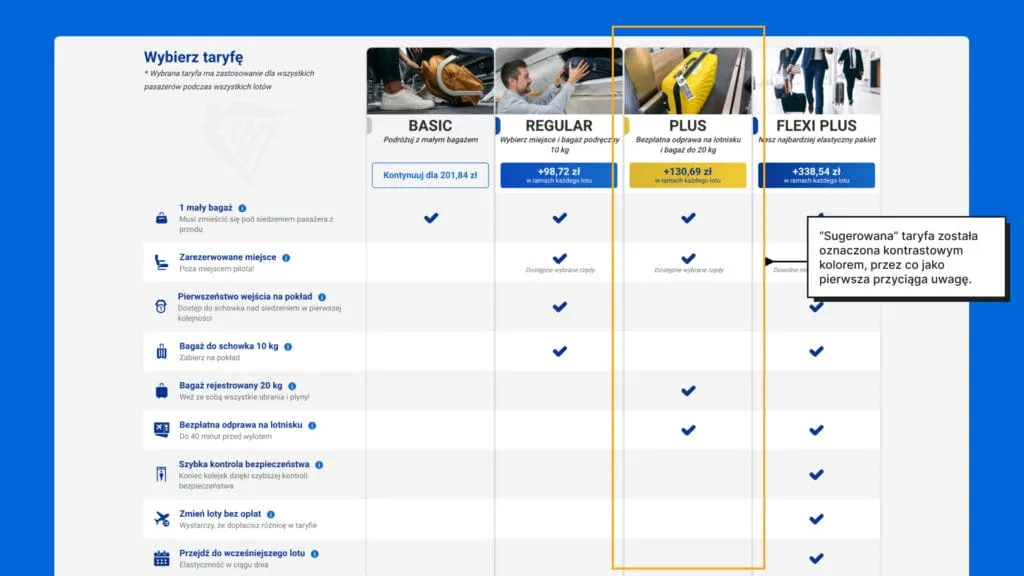Click info icon next to 'Zmień loty bez opłat'
Screen dimensions: 1024x576
(271, 514)
